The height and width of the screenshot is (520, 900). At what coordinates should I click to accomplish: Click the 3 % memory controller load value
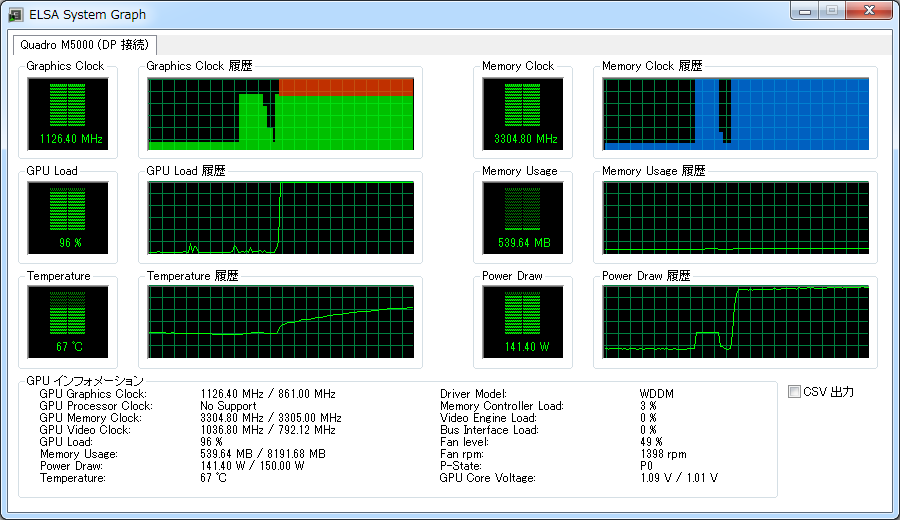[648, 406]
